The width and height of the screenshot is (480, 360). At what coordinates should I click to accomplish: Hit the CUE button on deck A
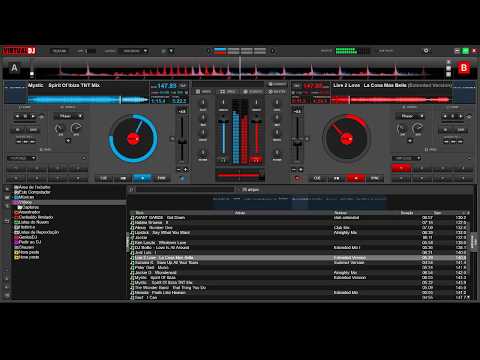tap(104, 178)
